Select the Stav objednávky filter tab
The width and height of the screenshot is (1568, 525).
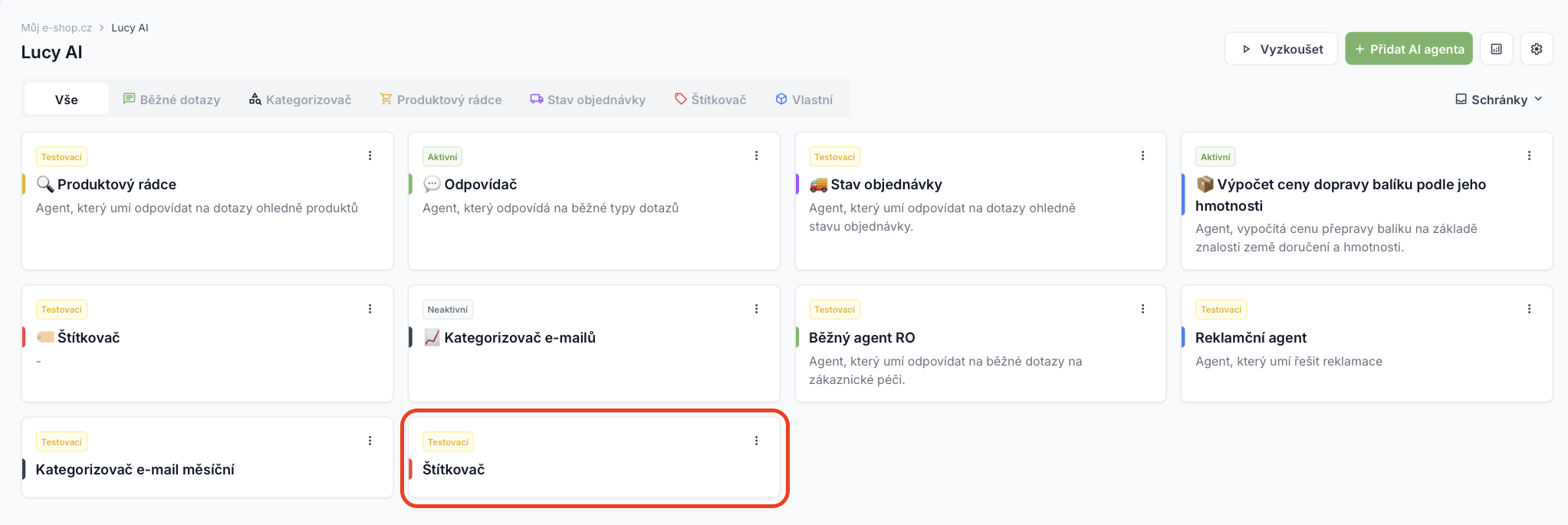pyautogui.click(x=587, y=100)
